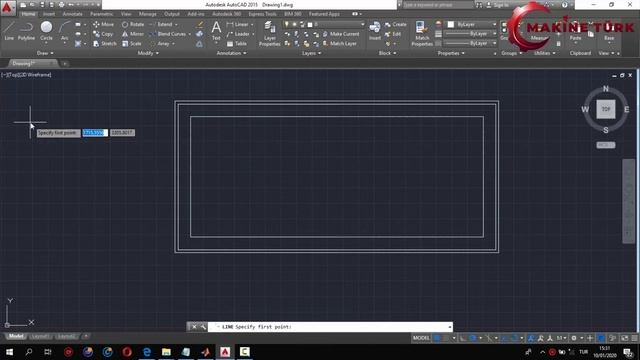Open the Insert ribbon tab
640x360 pixels.
(x=49, y=14)
